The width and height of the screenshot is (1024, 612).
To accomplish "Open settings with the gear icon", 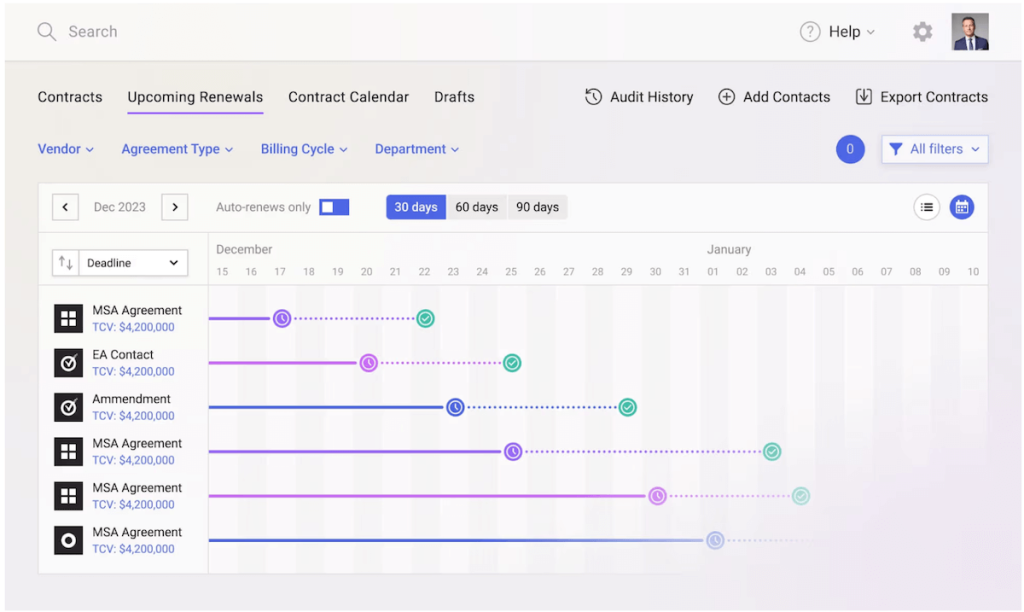I will (x=921, y=31).
